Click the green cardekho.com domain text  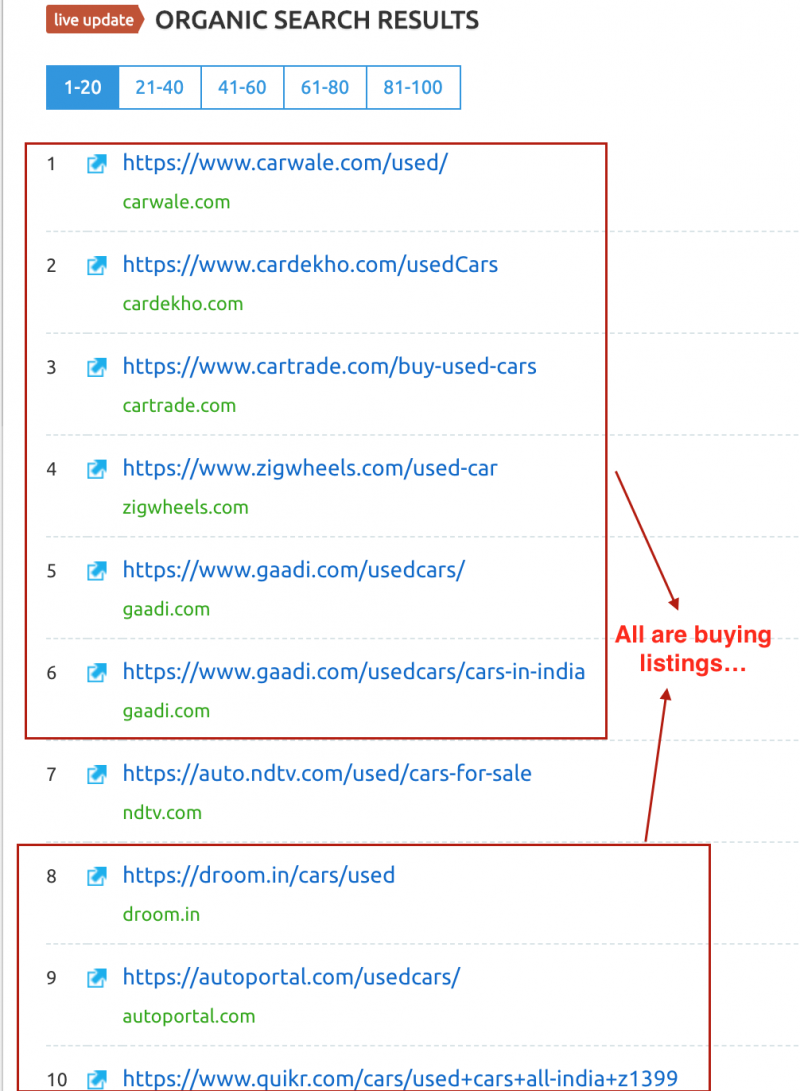point(183,304)
